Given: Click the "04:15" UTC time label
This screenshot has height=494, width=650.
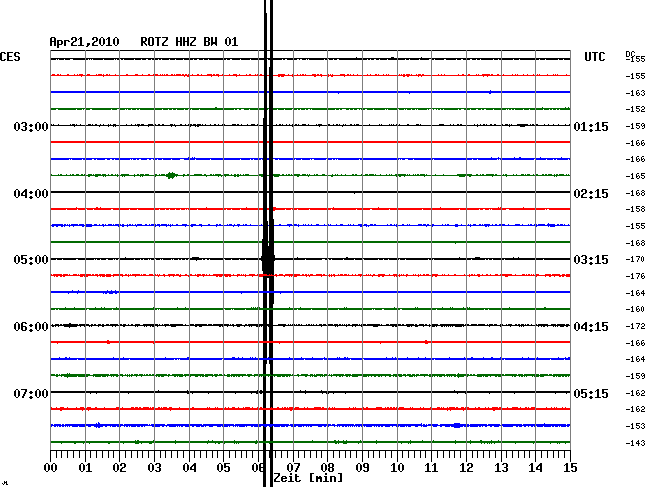Looking at the screenshot, I should click(591, 327).
